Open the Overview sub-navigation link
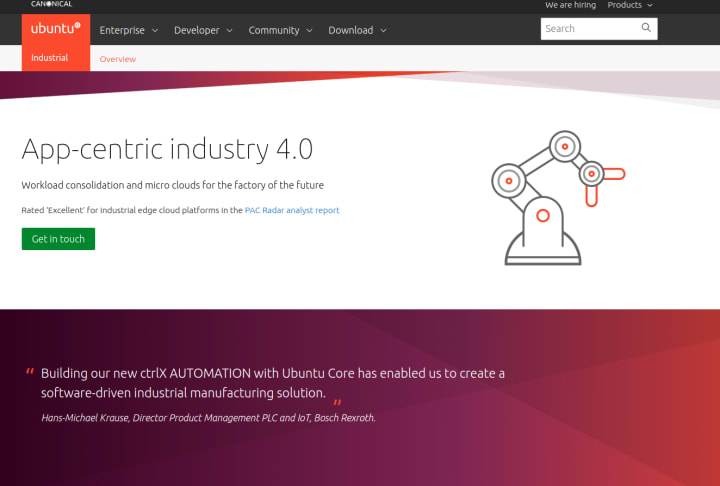This screenshot has height=486, width=720. click(x=118, y=59)
